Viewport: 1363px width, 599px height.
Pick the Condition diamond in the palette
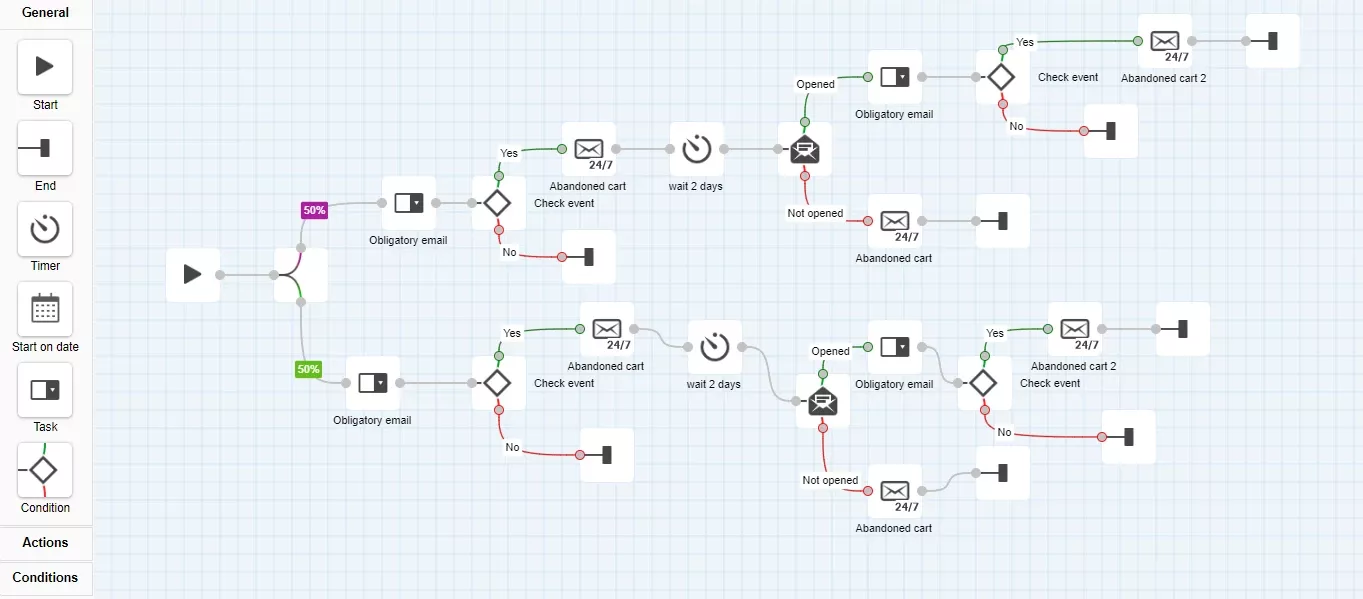[x=45, y=470]
